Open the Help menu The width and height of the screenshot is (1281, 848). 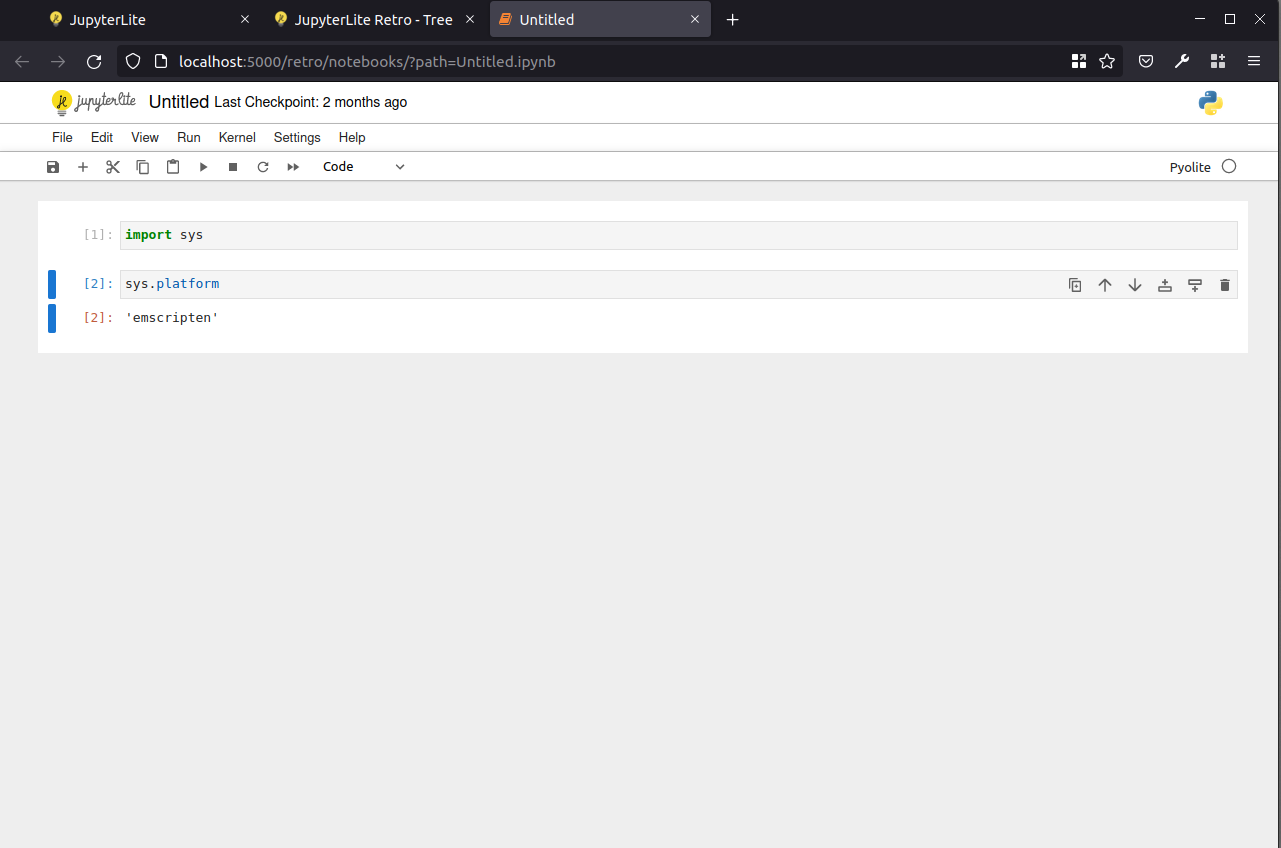click(x=352, y=137)
